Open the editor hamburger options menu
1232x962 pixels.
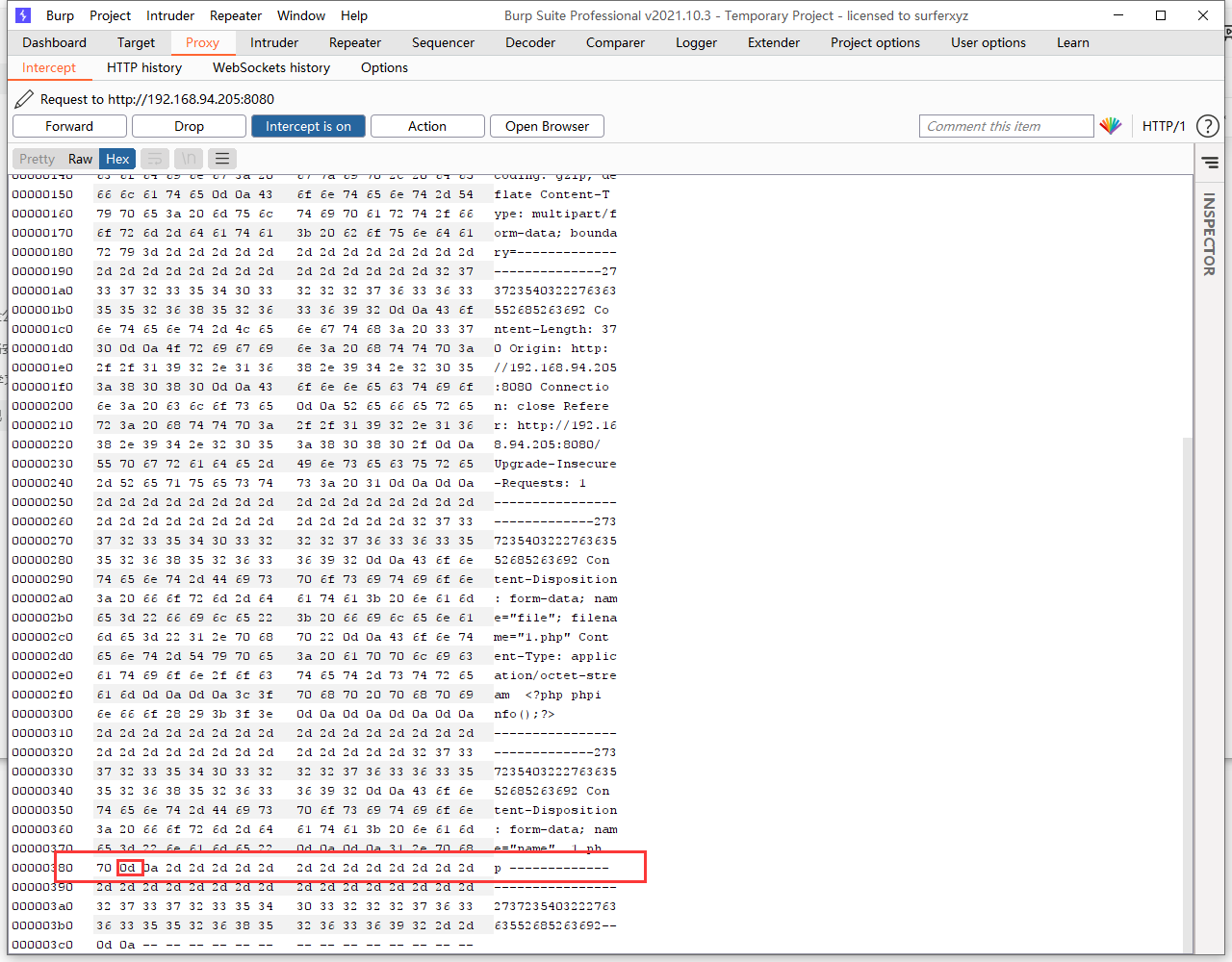point(222,159)
